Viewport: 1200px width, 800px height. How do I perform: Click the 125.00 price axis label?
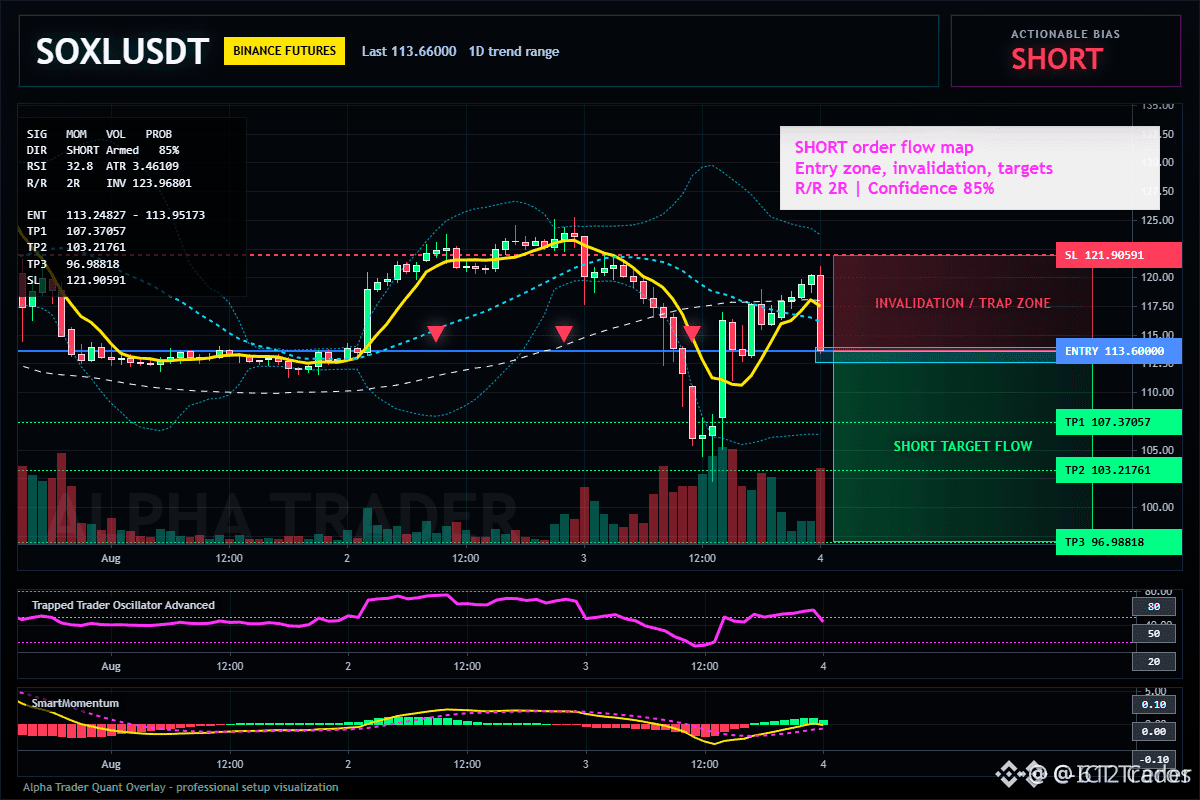click(1157, 219)
